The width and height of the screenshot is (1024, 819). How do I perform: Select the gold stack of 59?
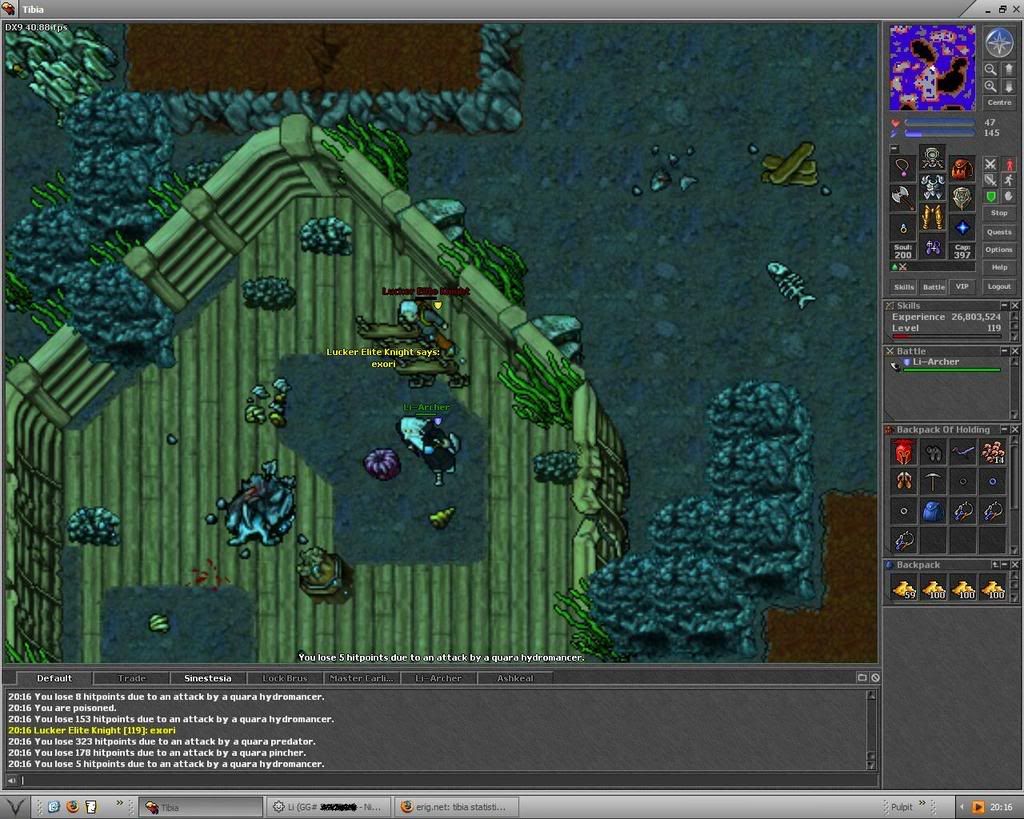click(x=903, y=588)
